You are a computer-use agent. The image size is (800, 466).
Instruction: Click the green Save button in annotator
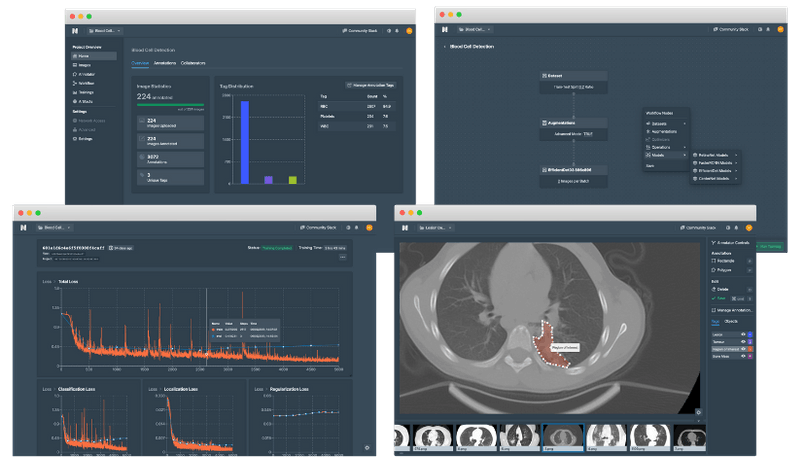click(719, 298)
